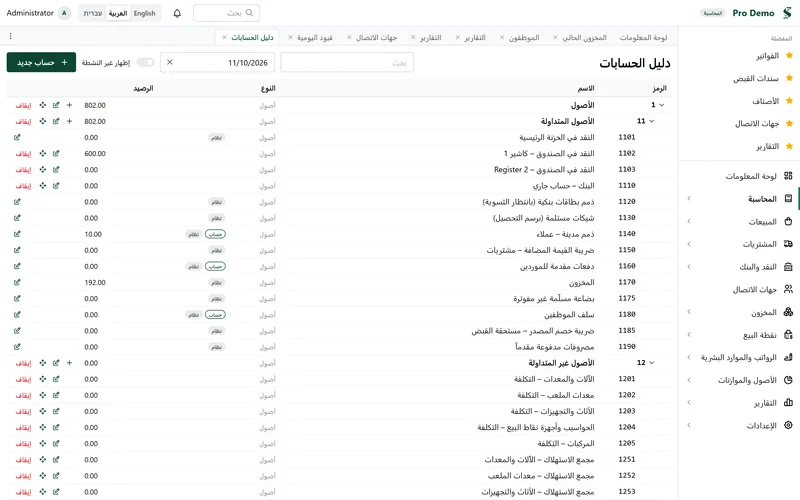The height and width of the screenshot is (500, 800).
Task: Switch language to English
Action: tap(144, 13)
